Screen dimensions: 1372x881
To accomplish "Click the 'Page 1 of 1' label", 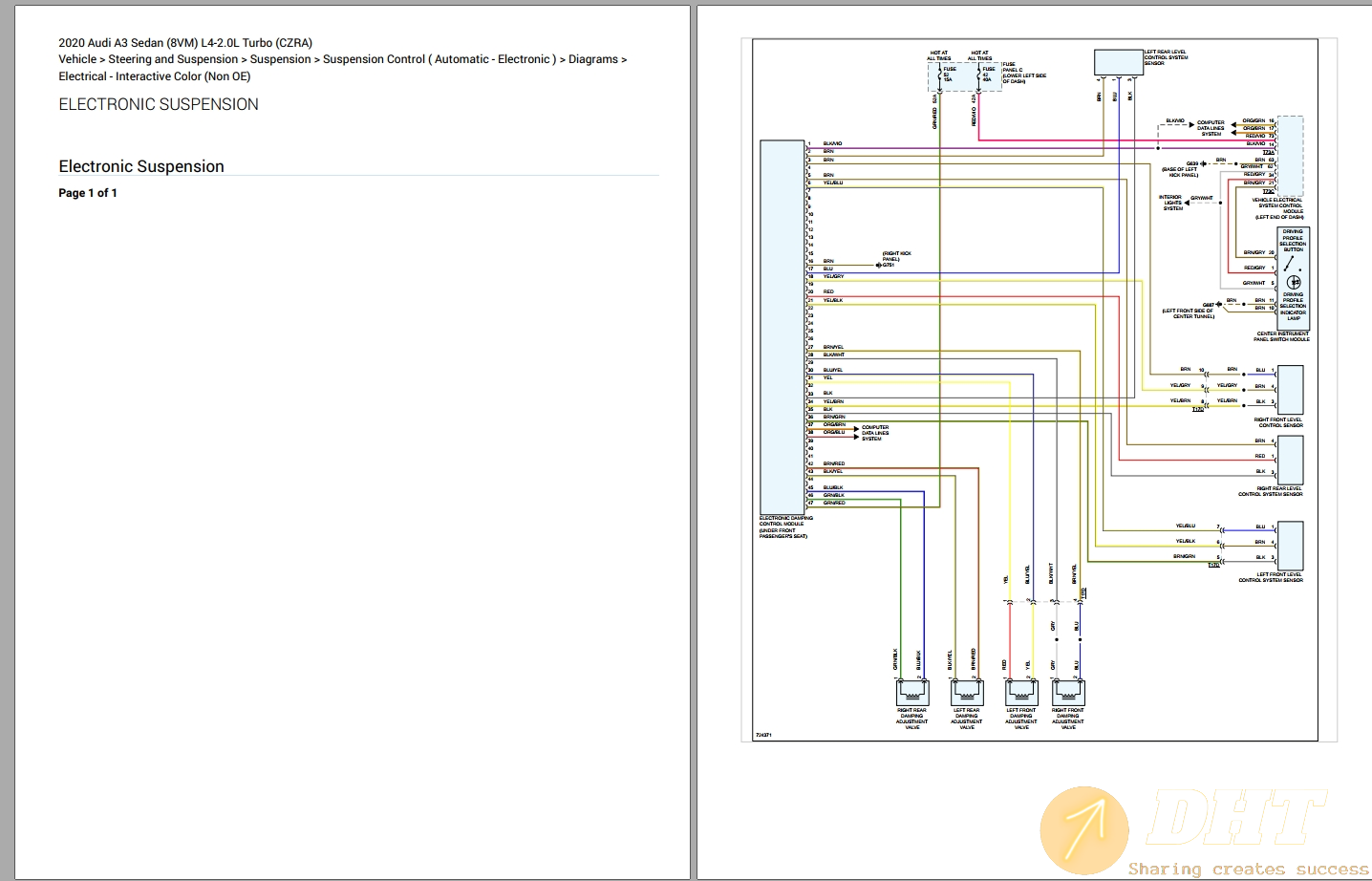I will [x=88, y=193].
